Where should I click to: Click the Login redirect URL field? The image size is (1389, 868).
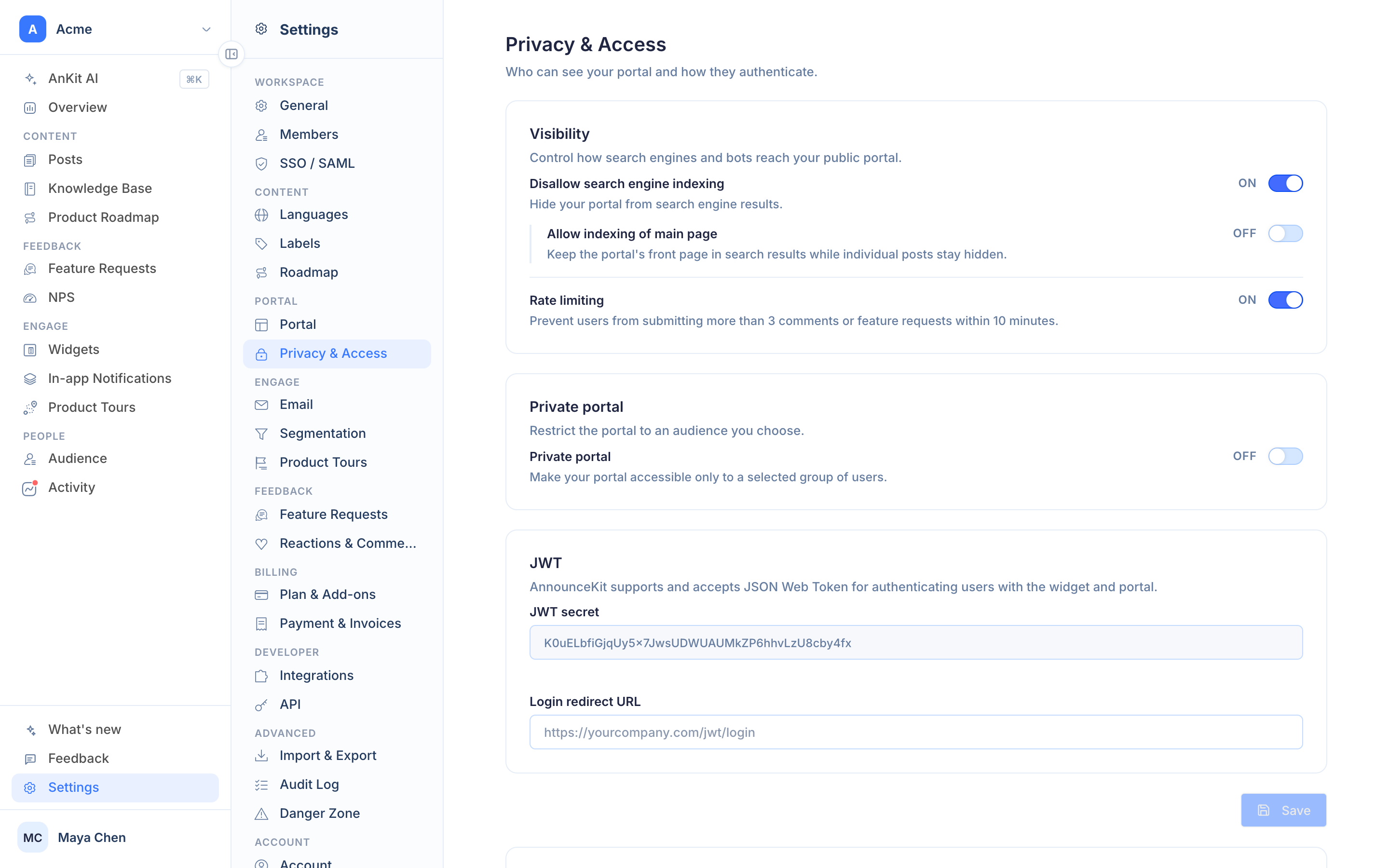pos(916,732)
